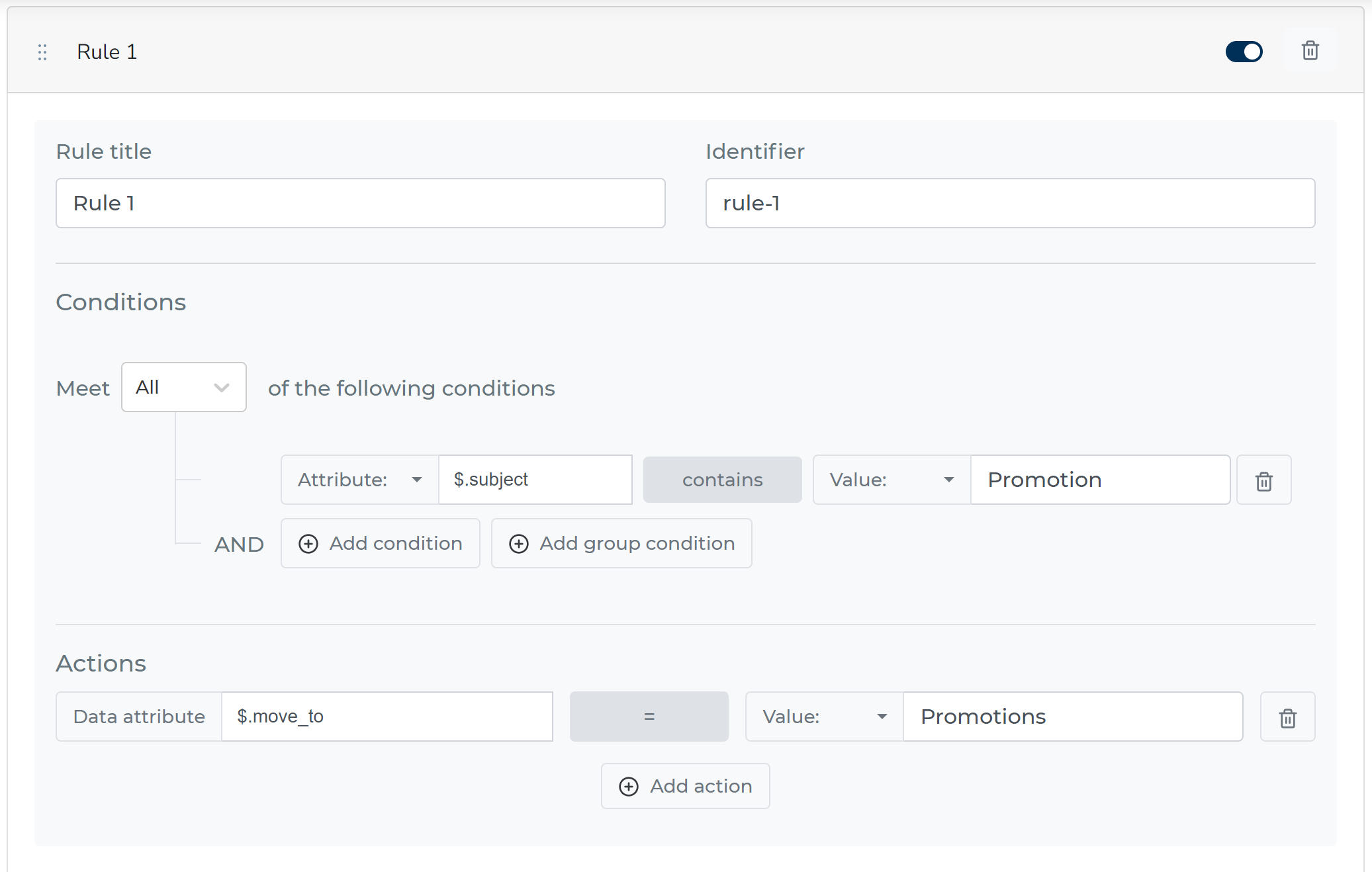Click plus icon in Add group condition
Viewport: 1372px width, 872px height.
pos(518,544)
